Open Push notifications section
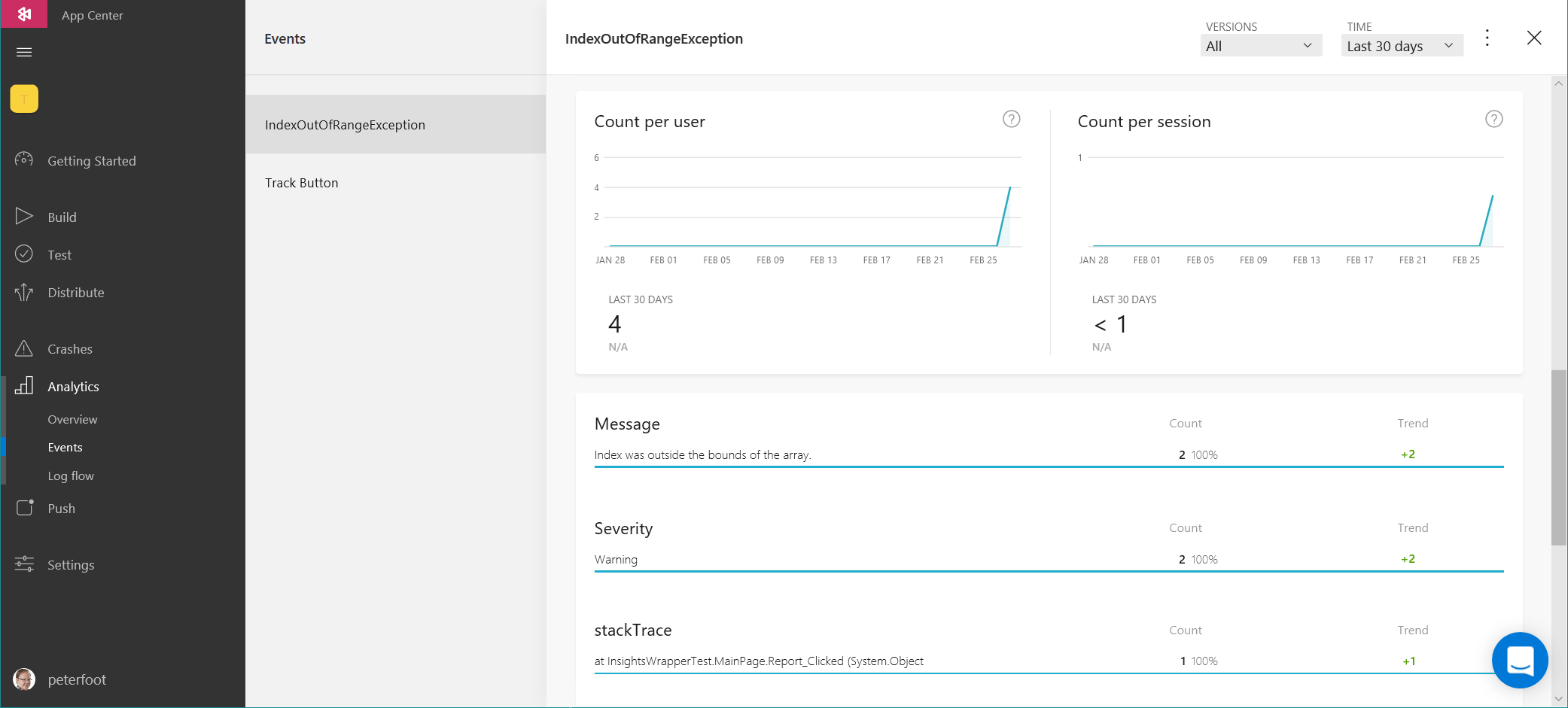The width and height of the screenshot is (1568, 708). pos(61,509)
